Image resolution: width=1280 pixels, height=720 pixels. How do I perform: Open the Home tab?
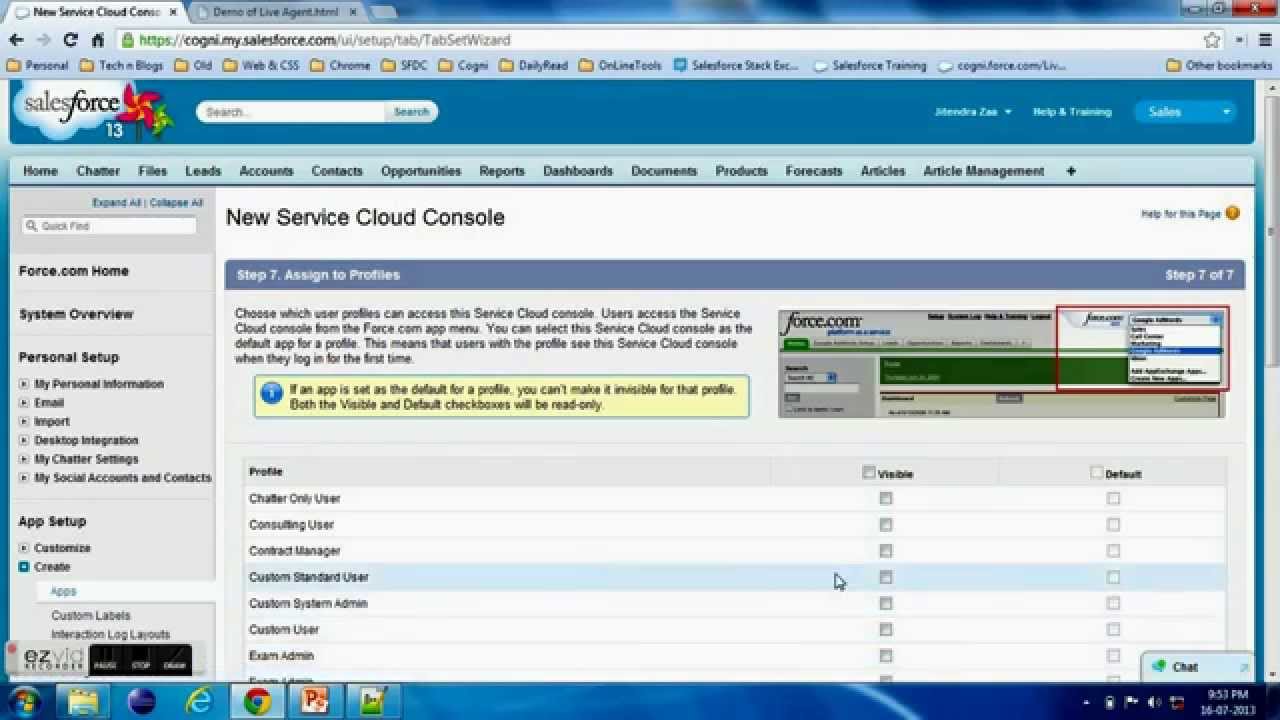[x=40, y=171]
